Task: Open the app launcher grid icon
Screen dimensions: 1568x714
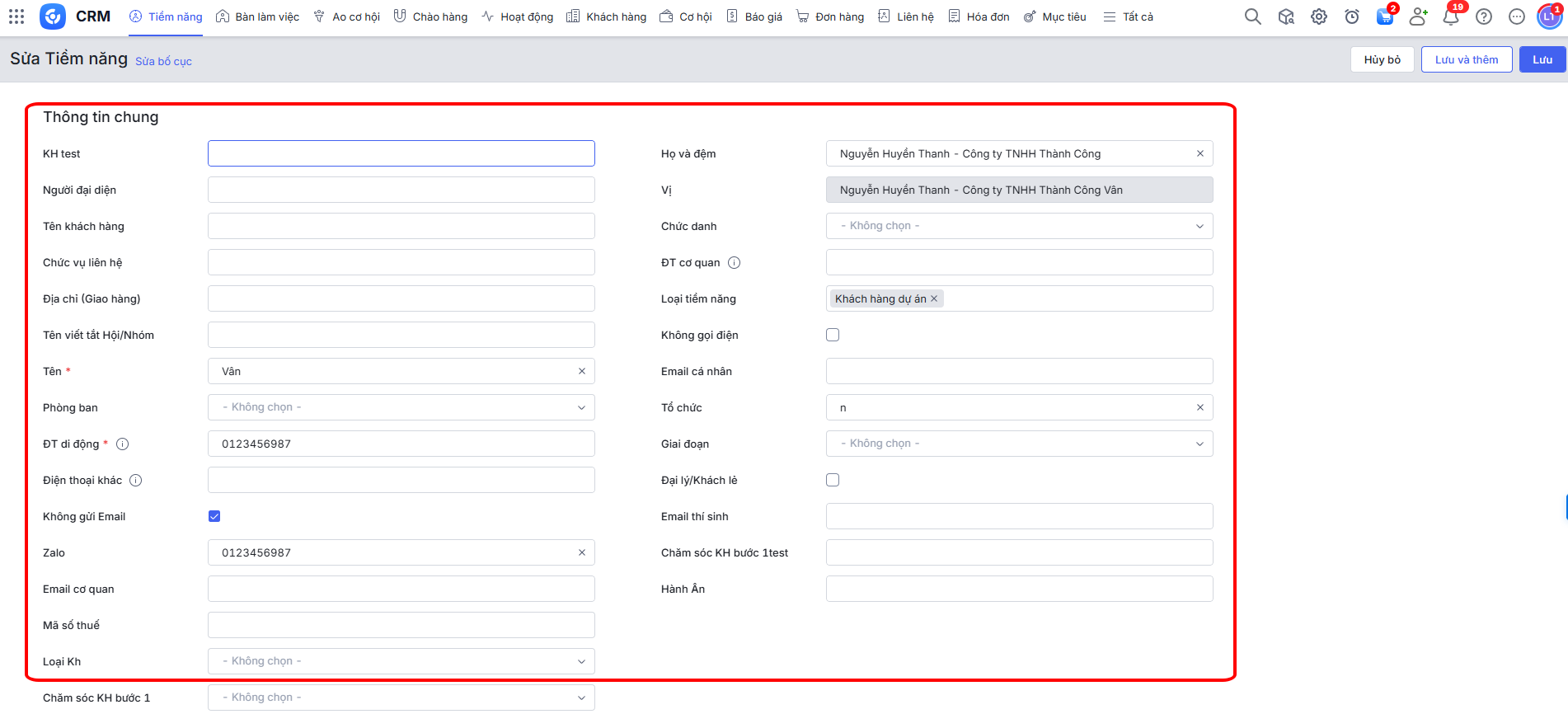Action: (16, 16)
